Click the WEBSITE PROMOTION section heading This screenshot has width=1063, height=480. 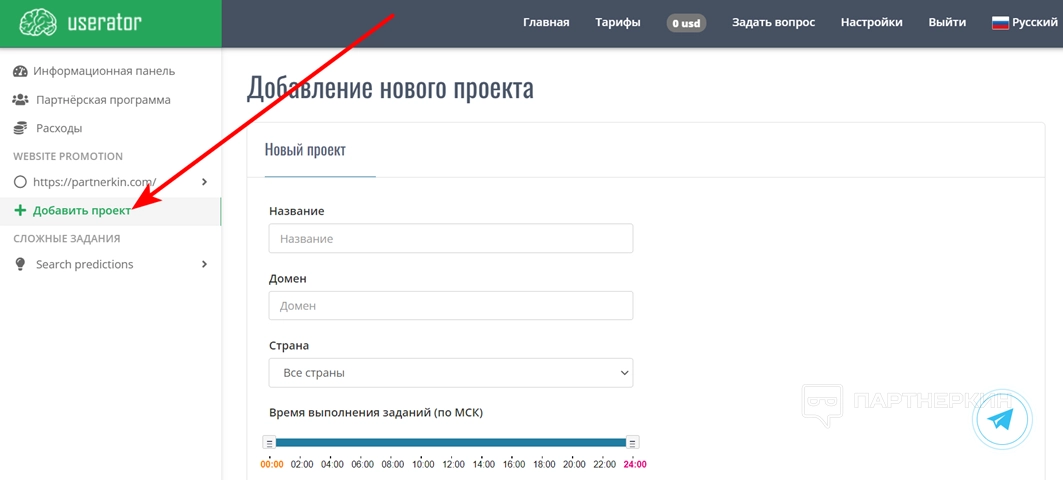click(x=68, y=156)
